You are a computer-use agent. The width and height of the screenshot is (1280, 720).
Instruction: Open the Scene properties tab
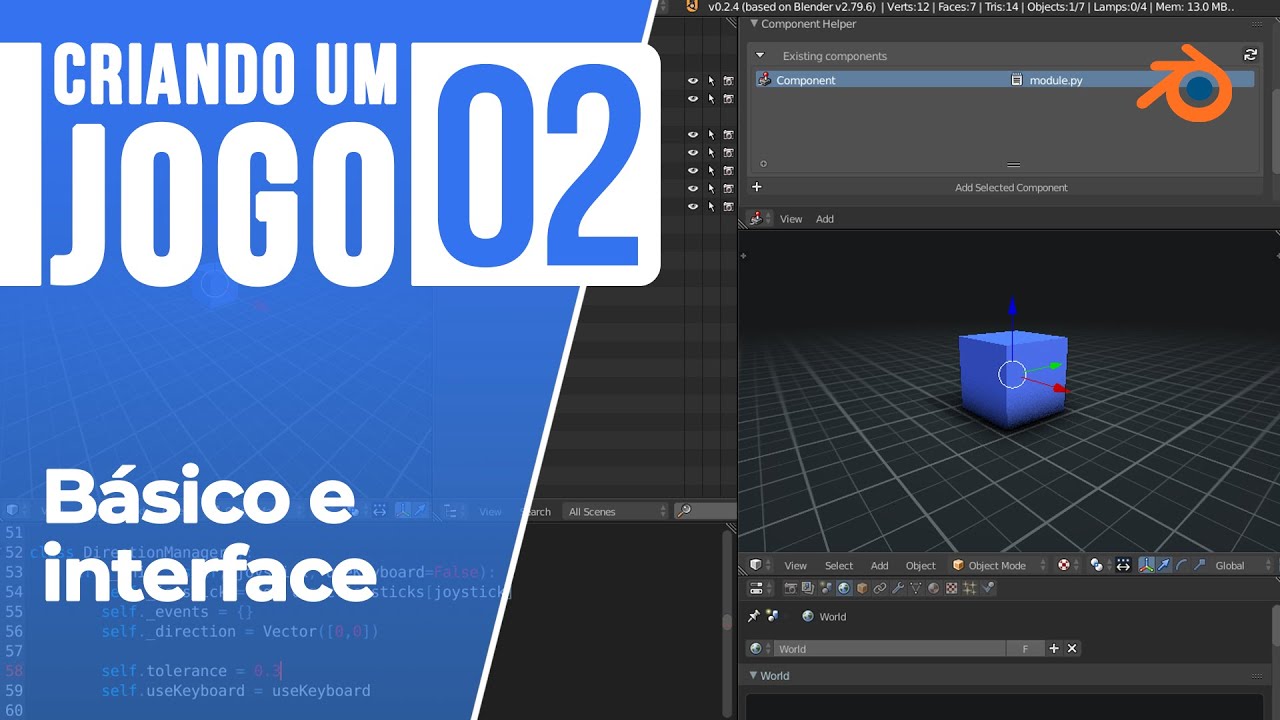click(x=826, y=588)
